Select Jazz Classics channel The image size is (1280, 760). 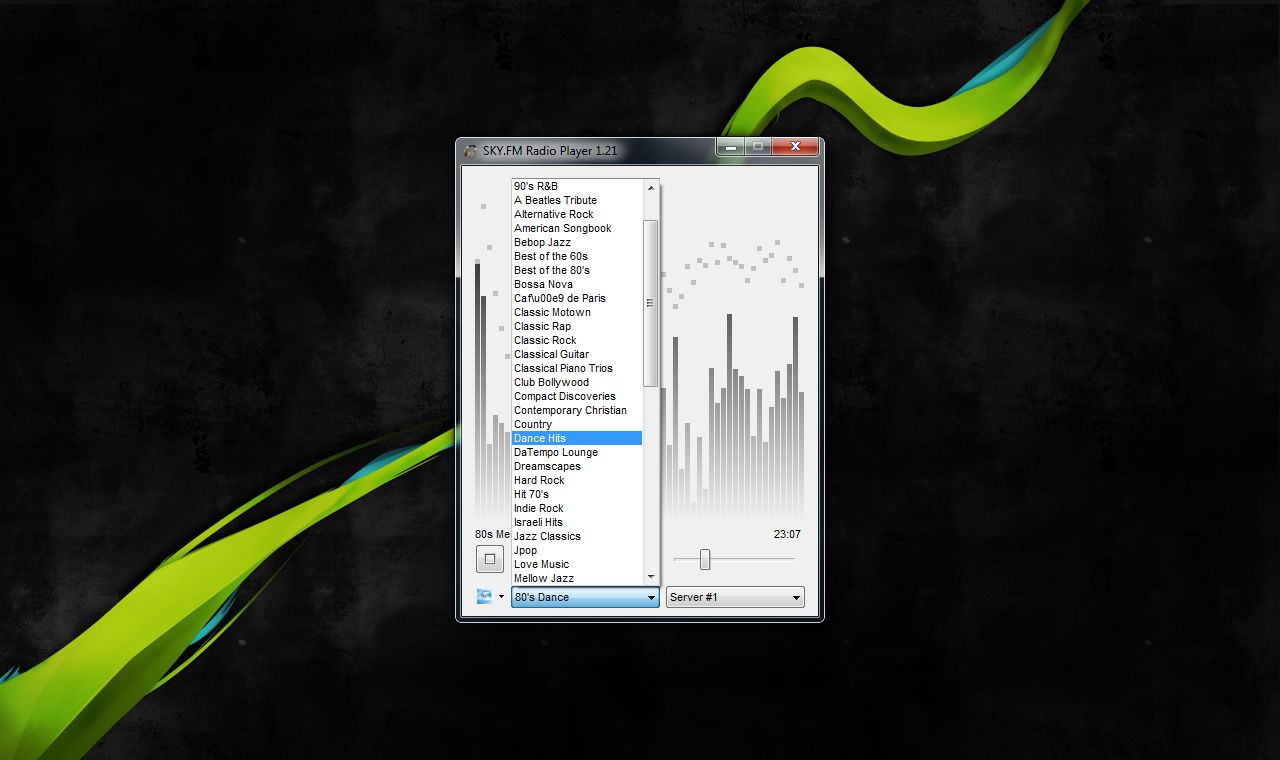tap(576, 536)
